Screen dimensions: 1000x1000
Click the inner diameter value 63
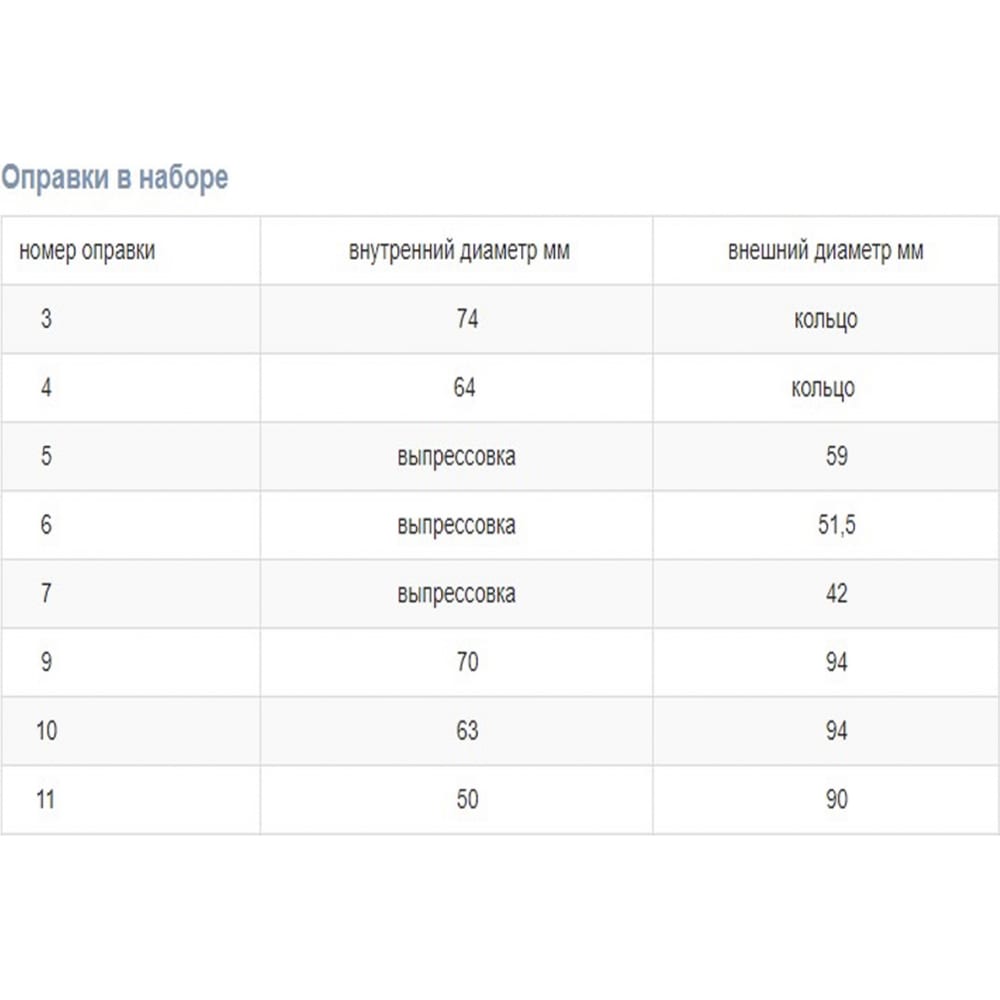(x=467, y=731)
